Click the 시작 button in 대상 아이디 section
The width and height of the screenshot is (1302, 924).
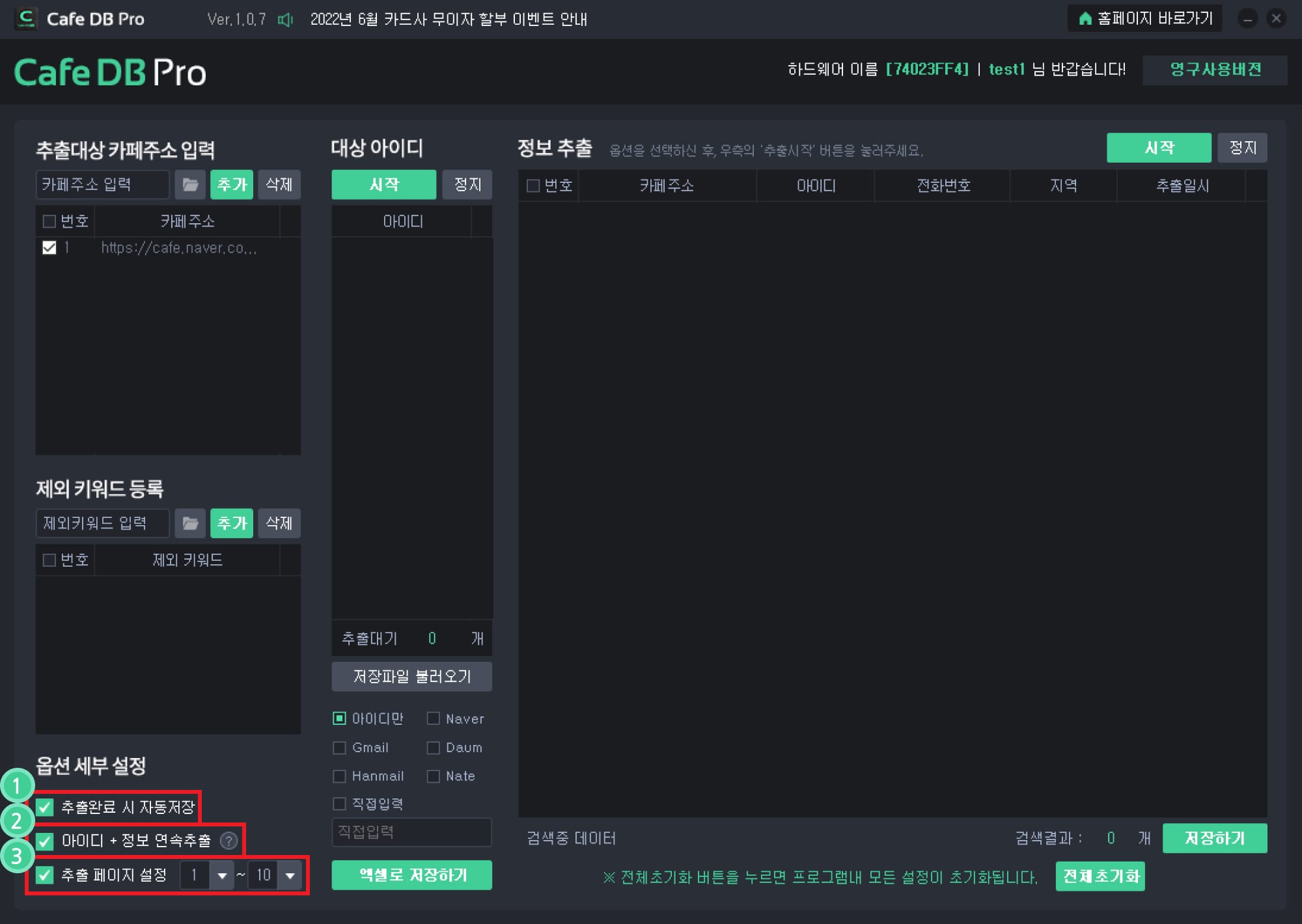tap(384, 184)
